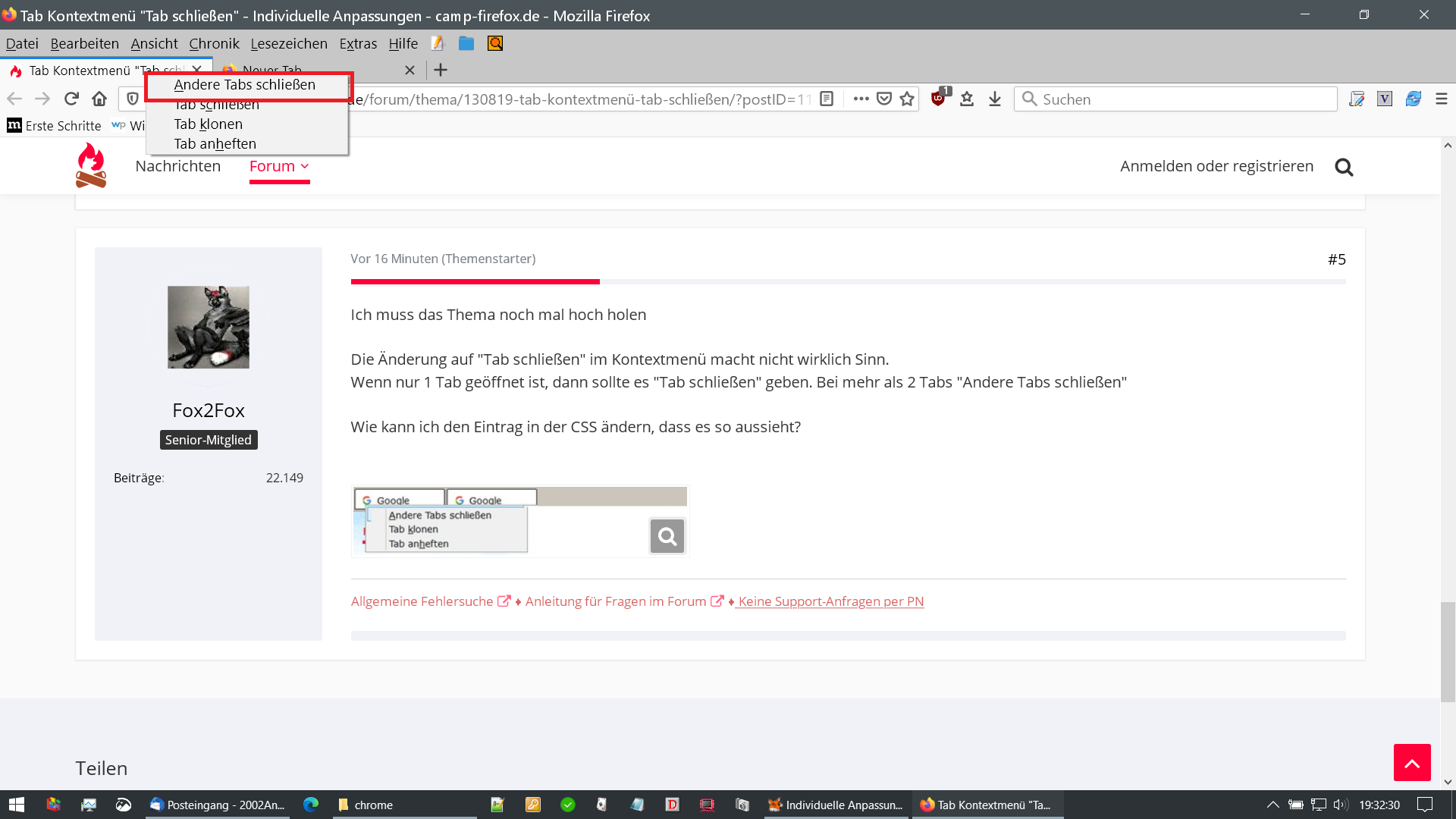
Task: Select "Andere Tabs schließen" context entry
Action: coord(245,85)
